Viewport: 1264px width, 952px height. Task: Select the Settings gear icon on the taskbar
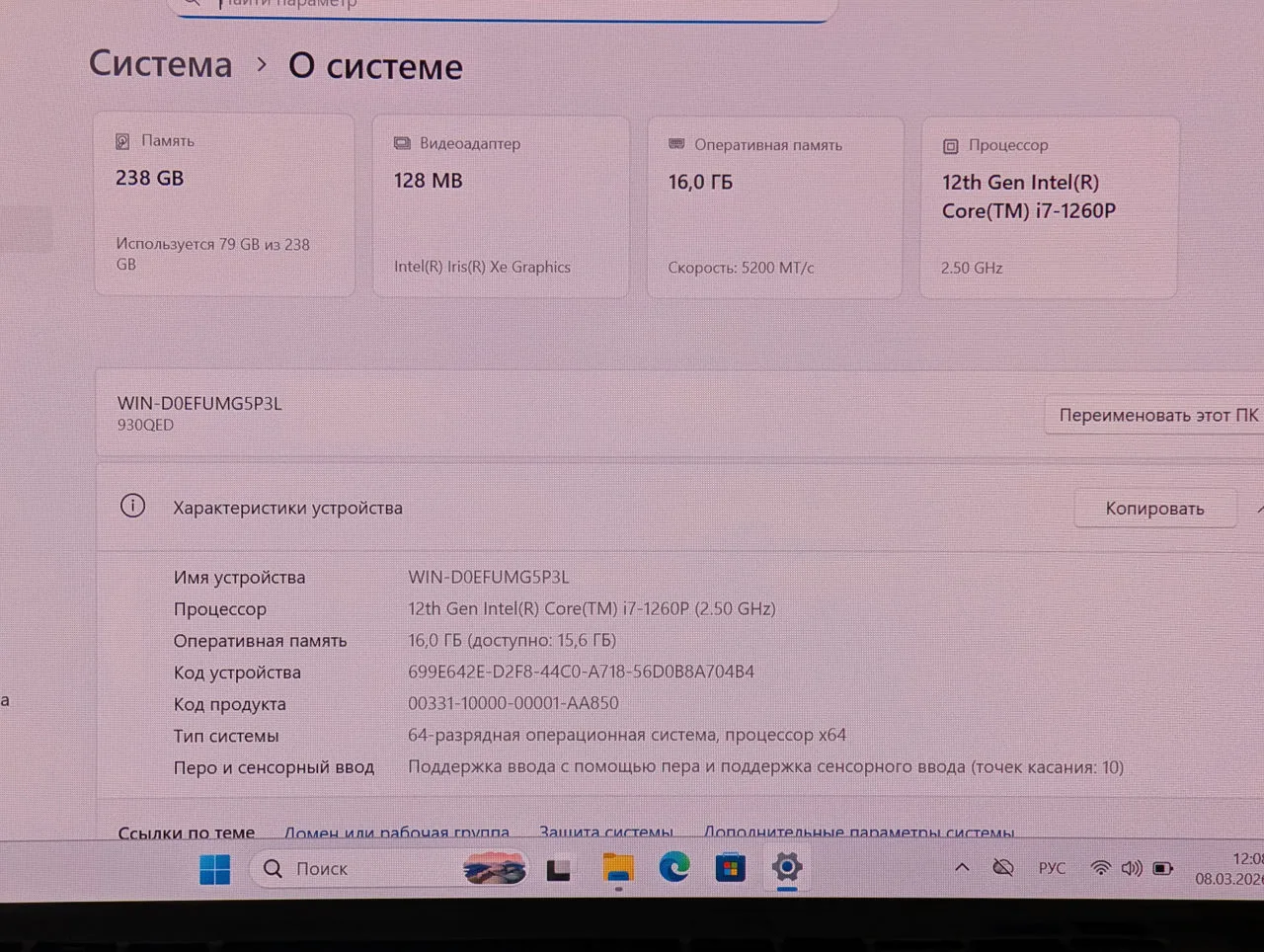pyautogui.click(x=787, y=868)
